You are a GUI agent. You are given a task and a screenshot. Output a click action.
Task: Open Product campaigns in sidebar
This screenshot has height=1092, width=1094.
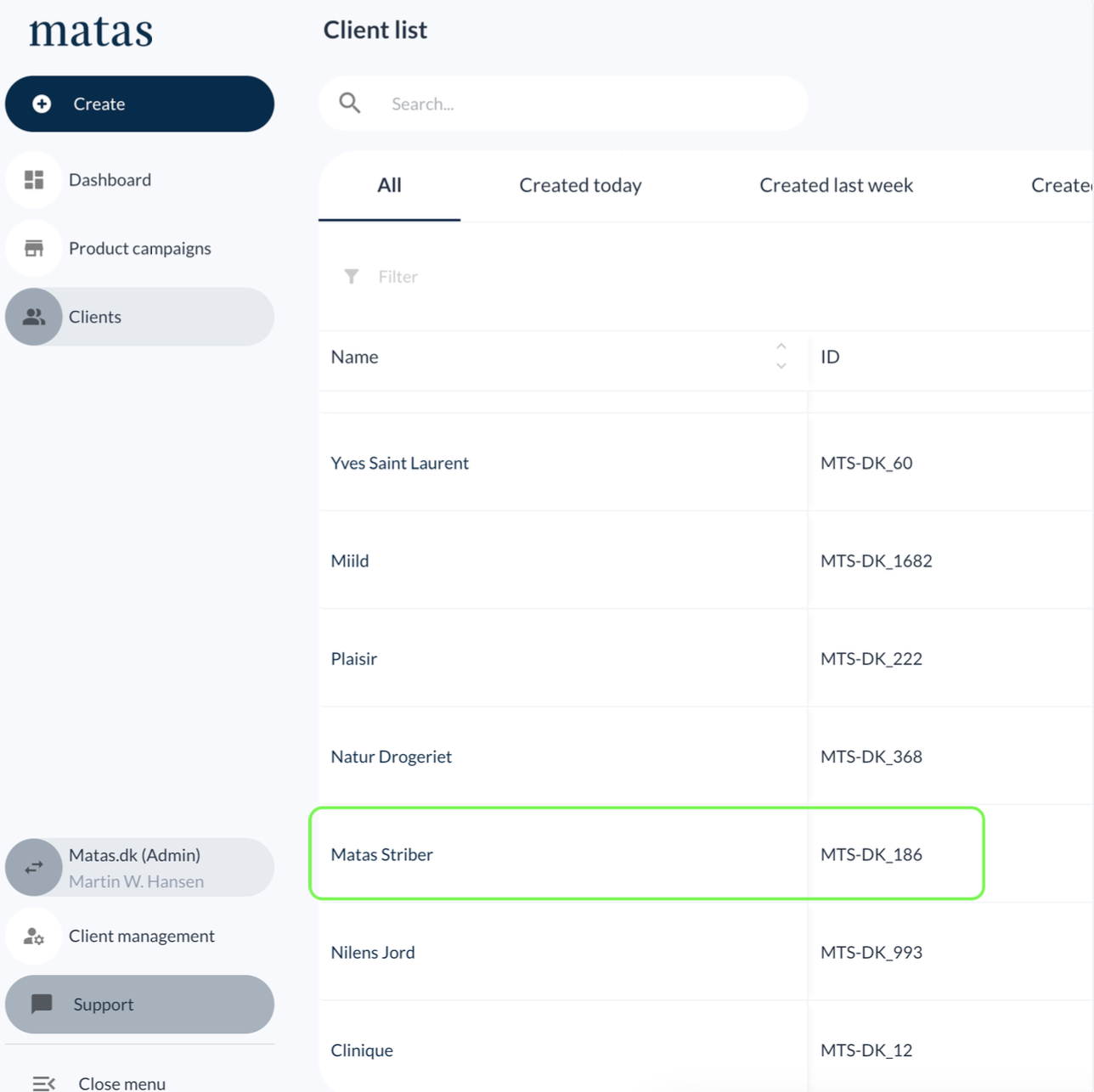139,248
